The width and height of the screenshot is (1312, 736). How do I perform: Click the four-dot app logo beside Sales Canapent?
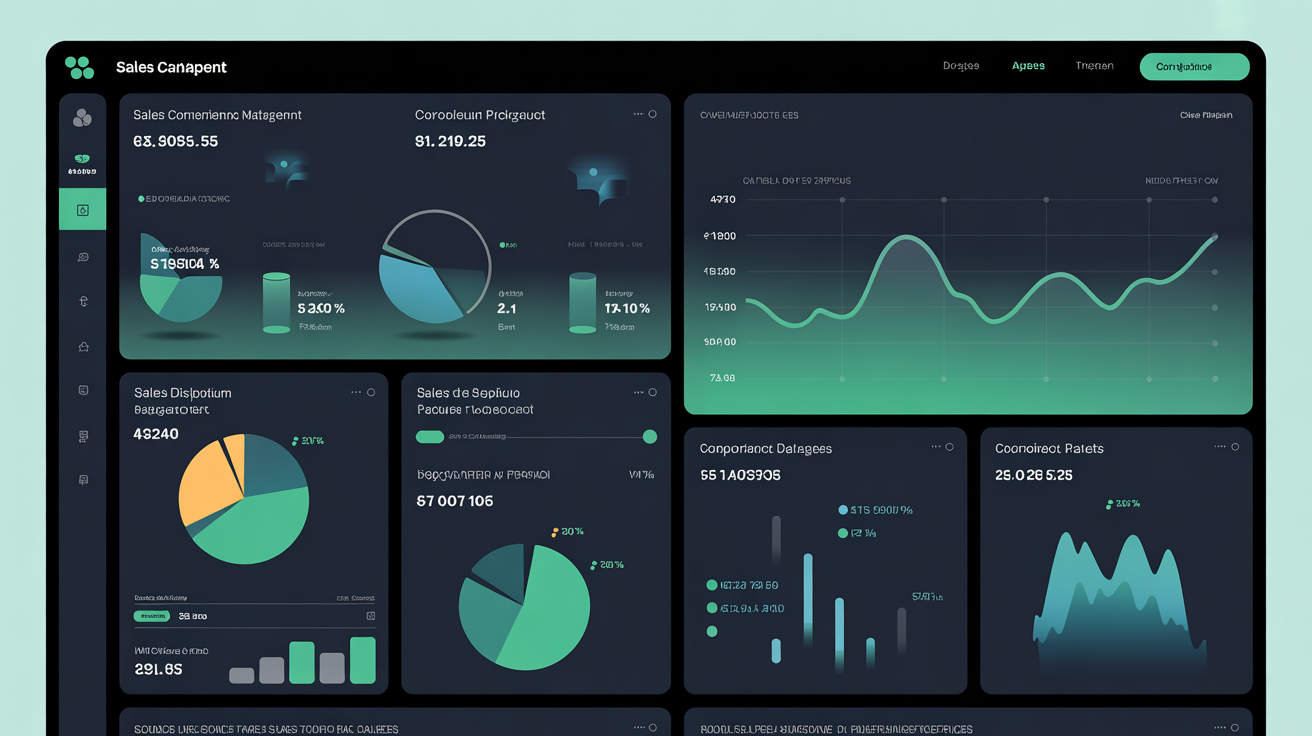(79, 67)
